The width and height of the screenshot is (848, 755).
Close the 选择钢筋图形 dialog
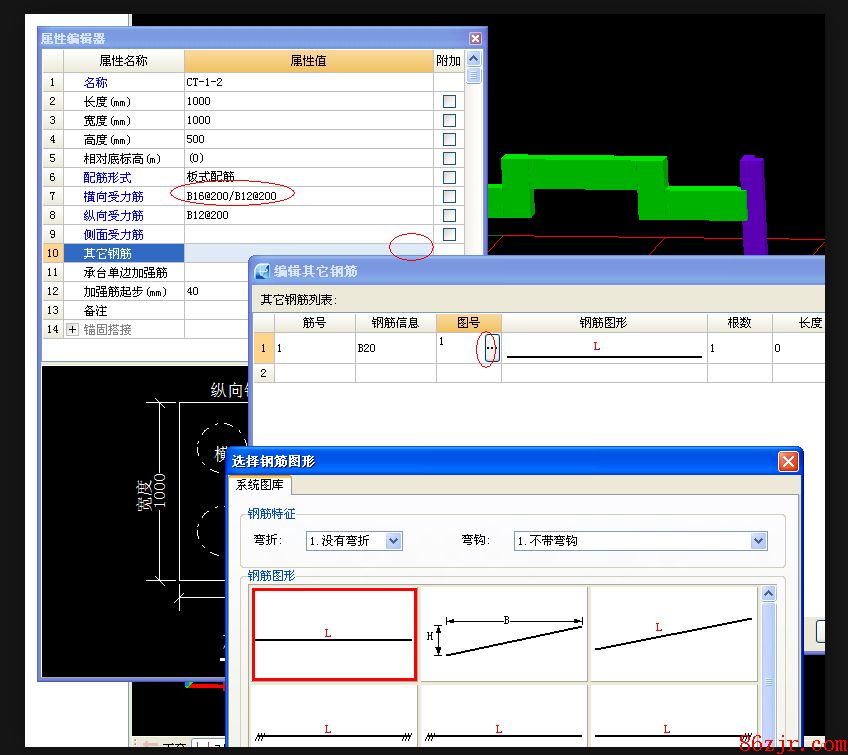tap(787, 461)
